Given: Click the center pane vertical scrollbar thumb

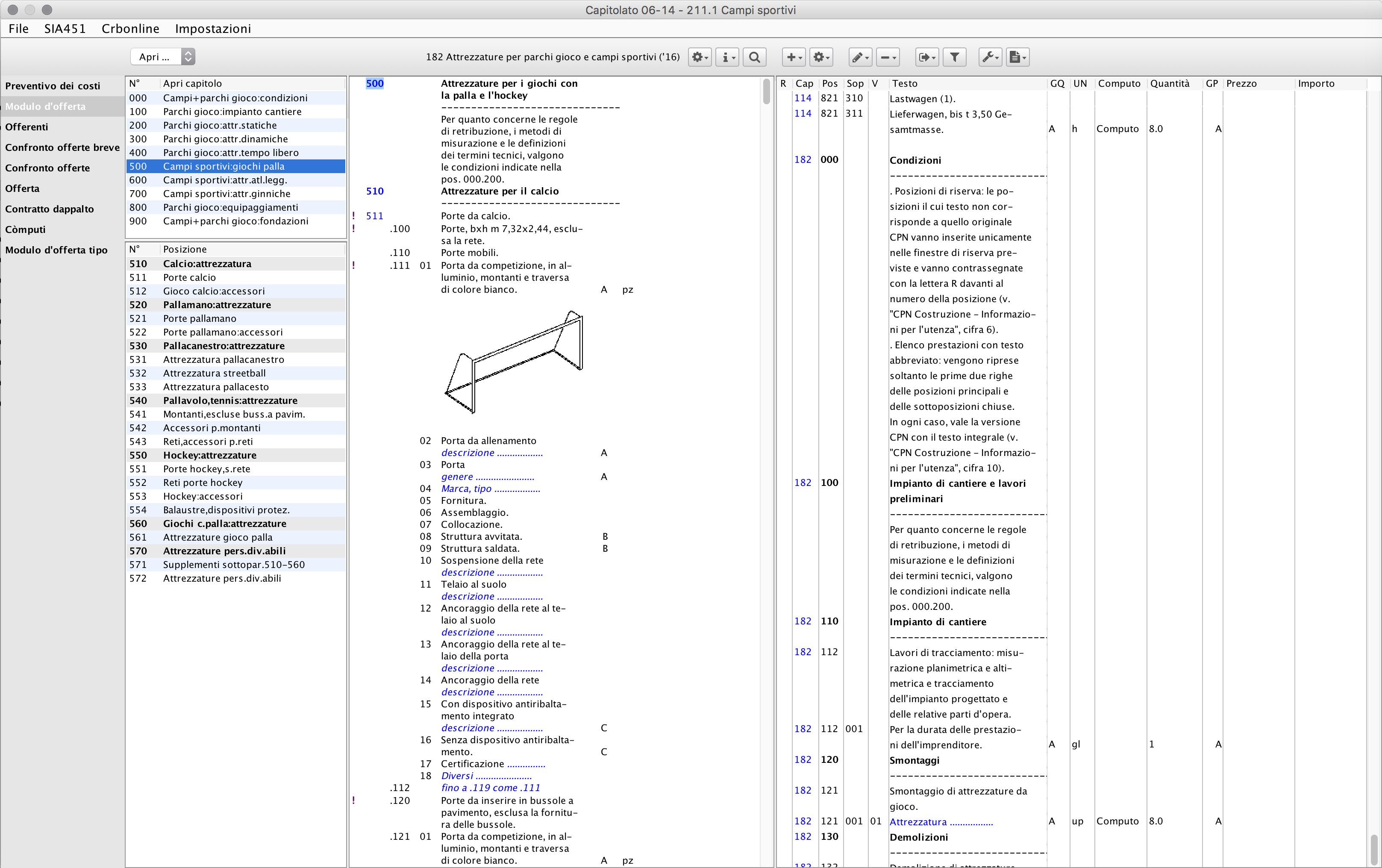Looking at the screenshot, I should (x=767, y=91).
